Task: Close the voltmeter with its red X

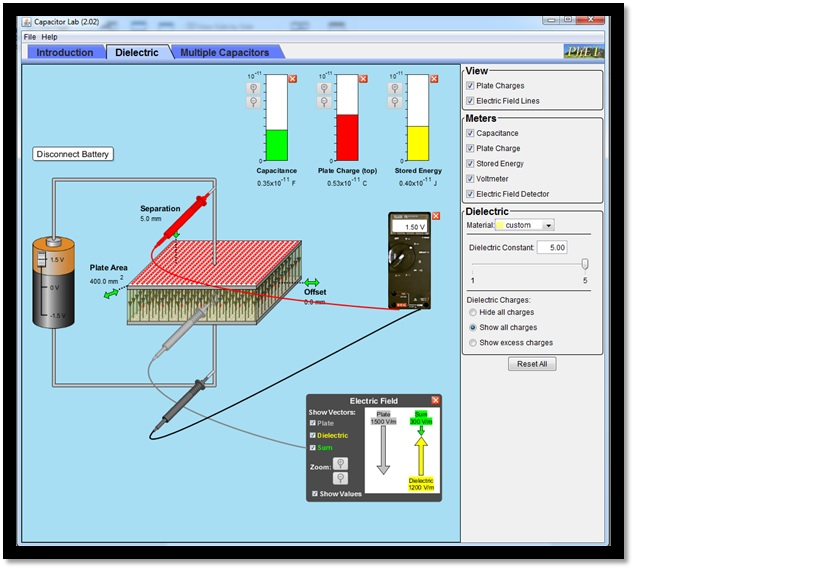Action: tap(435, 216)
